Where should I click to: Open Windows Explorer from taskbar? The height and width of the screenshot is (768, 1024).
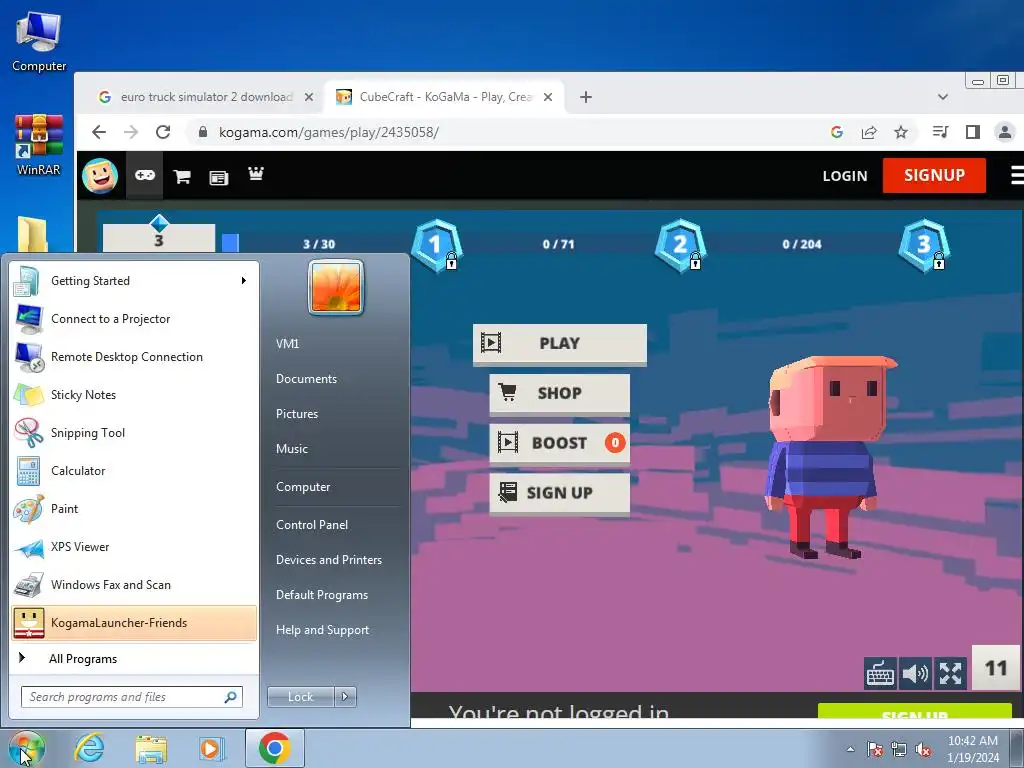152,748
